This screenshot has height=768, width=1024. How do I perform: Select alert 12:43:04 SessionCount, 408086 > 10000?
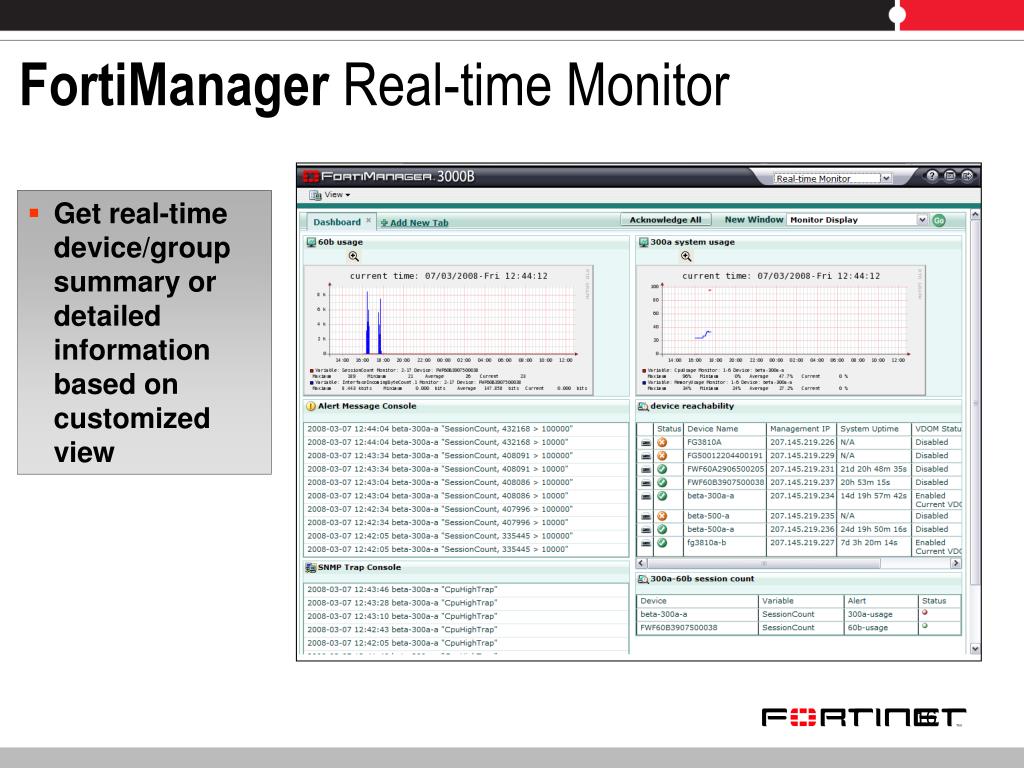[466, 496]
